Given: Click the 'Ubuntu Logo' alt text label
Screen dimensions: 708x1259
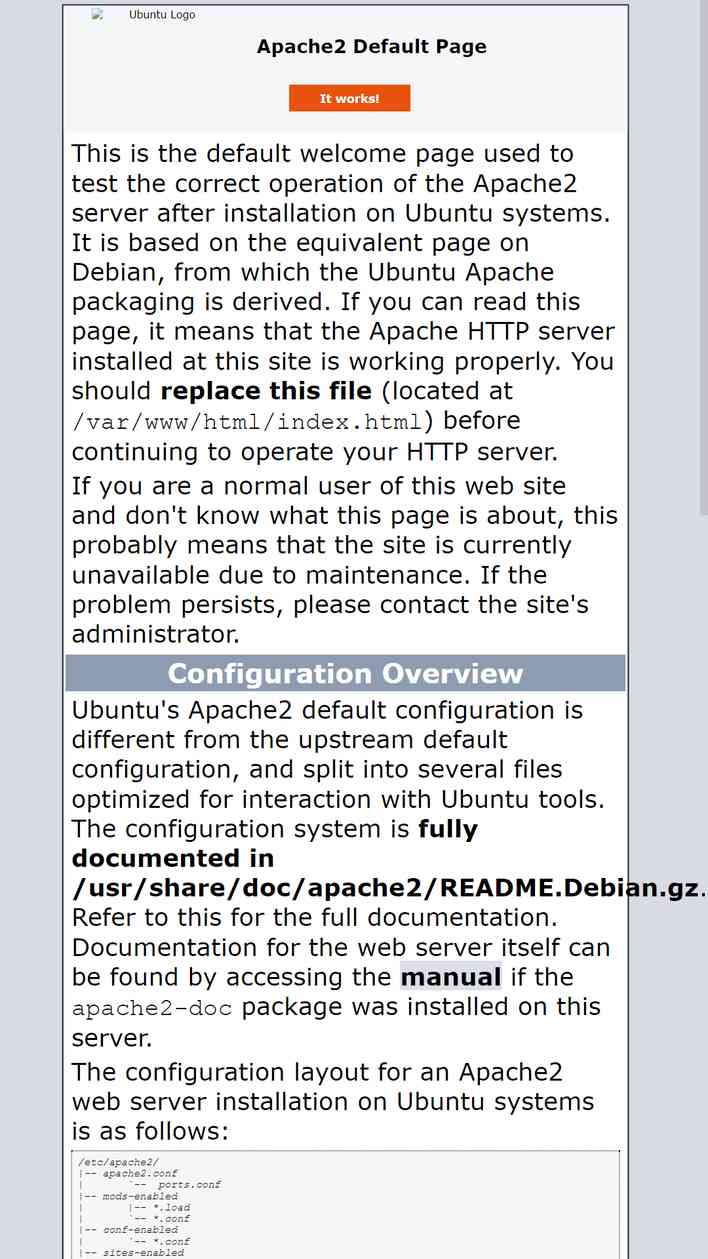Looking at the screenshot, I should 162,15.
